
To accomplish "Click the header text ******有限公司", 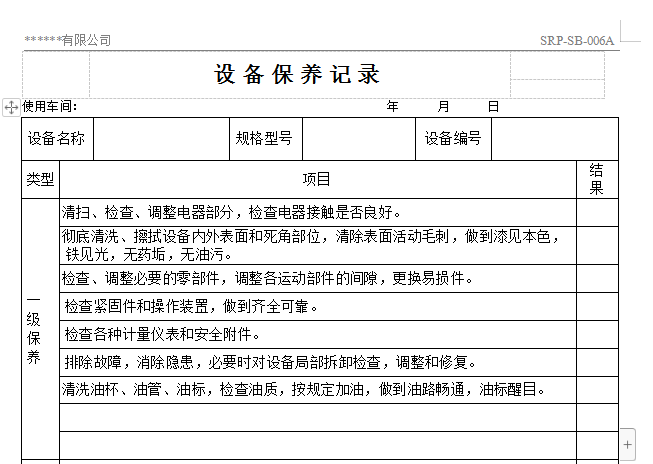I will click(x=68, y=40).
